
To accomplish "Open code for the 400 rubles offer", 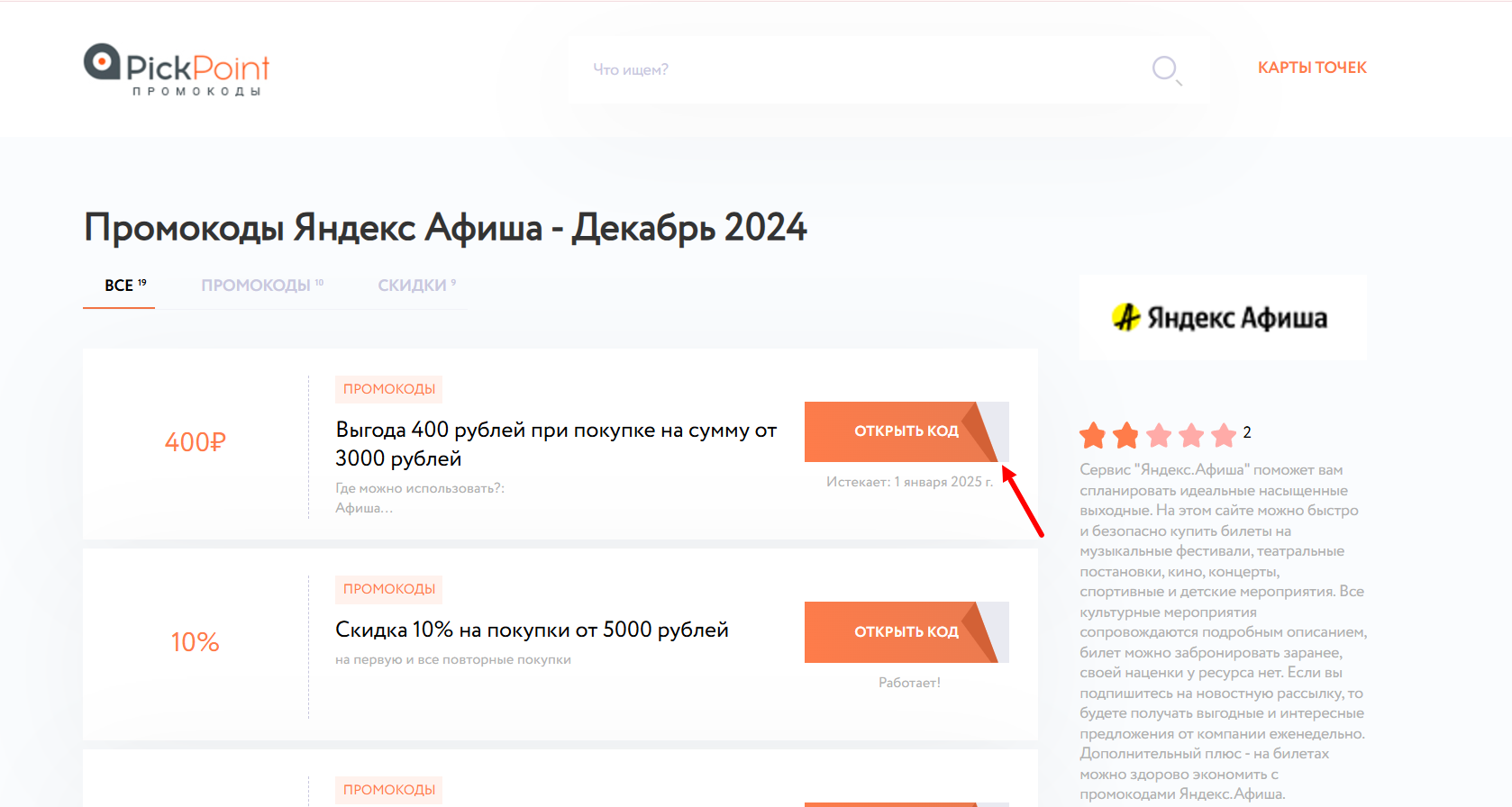I will [906, 431].
